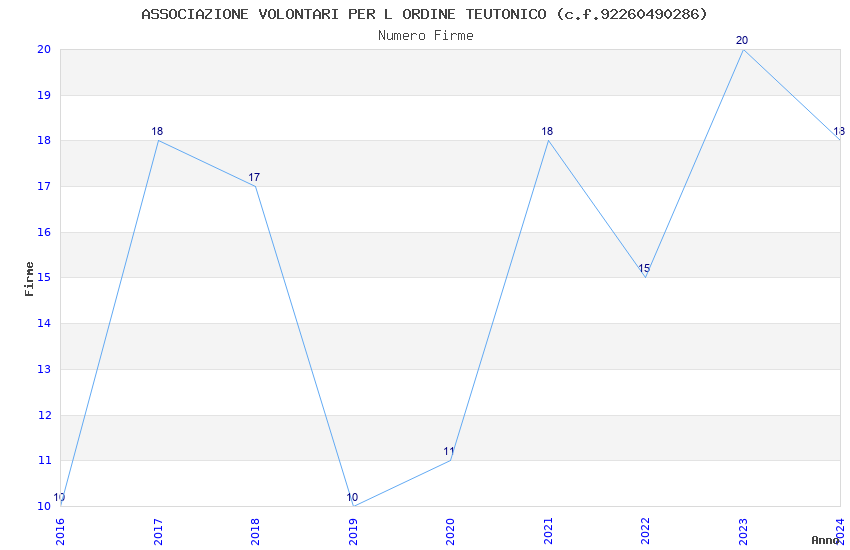
Task: Click the 2024 x-axis year label
Action: click(x=841, y=532)
